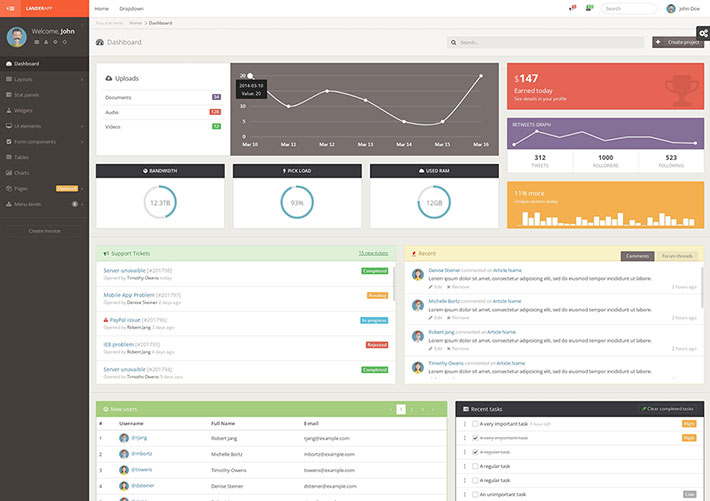Open the settings gears panel icon
Viewport: 710px width, 501px height.
[703, 34]
